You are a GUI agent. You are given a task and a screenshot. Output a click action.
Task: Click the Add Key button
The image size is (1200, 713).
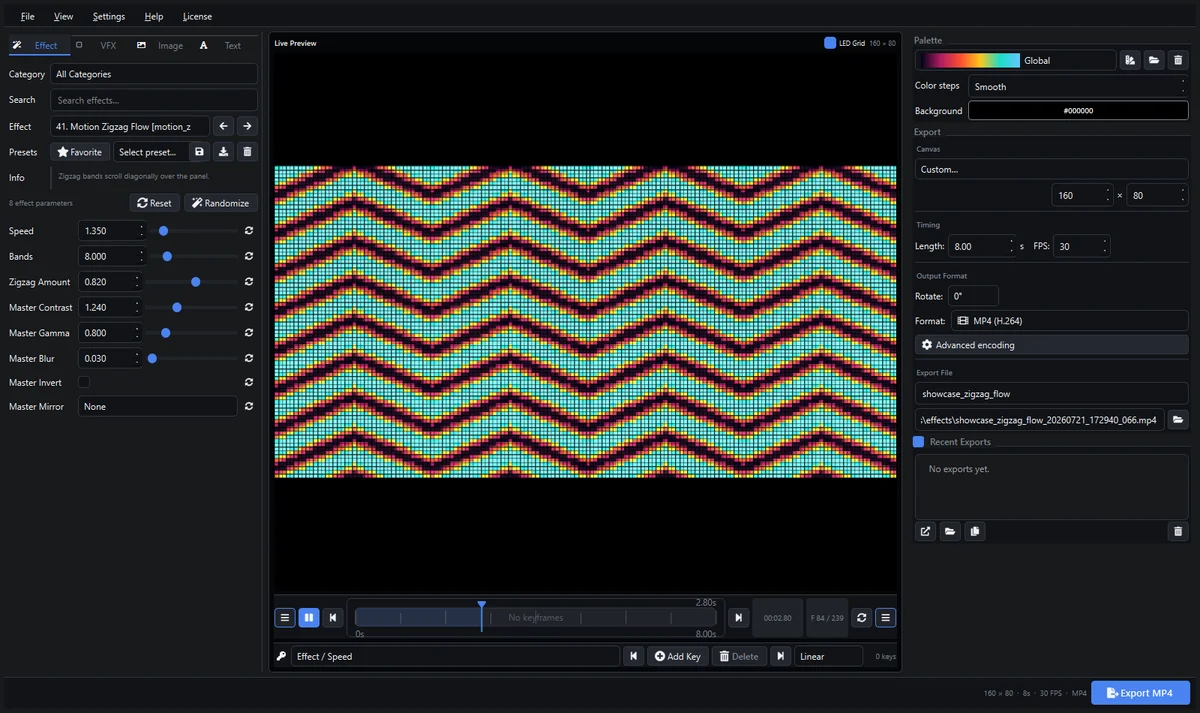pyautogui.click(x=678, y=656)
